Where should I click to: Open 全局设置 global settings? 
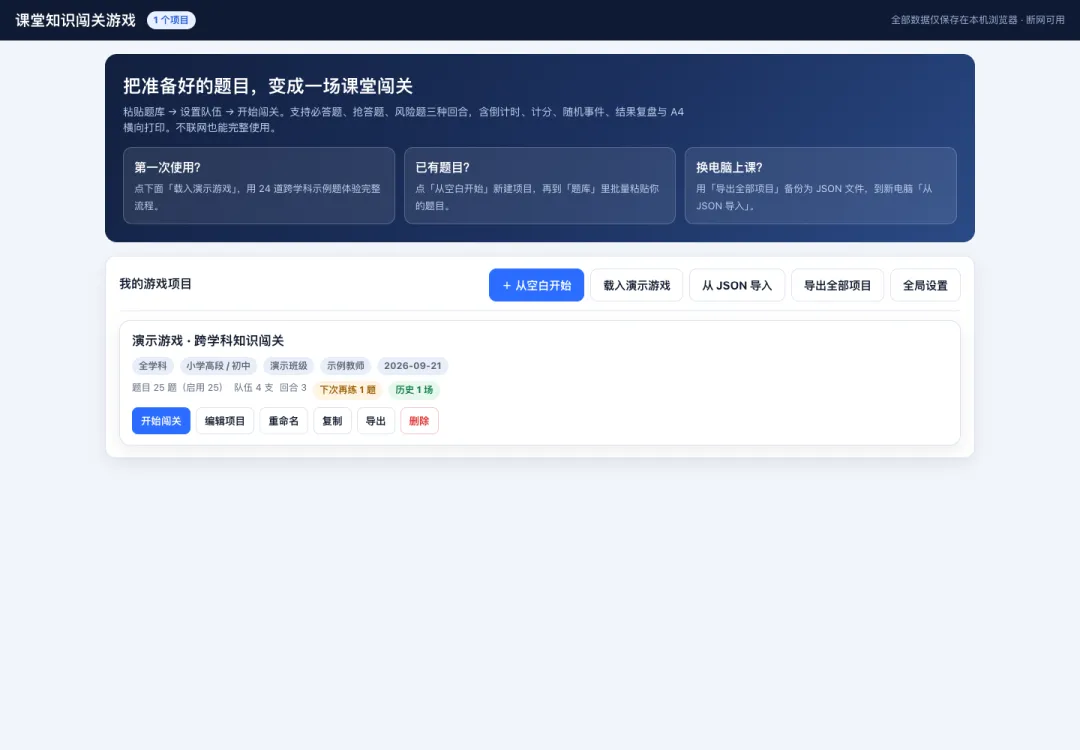pyautogui.click(x=925, y=285)
